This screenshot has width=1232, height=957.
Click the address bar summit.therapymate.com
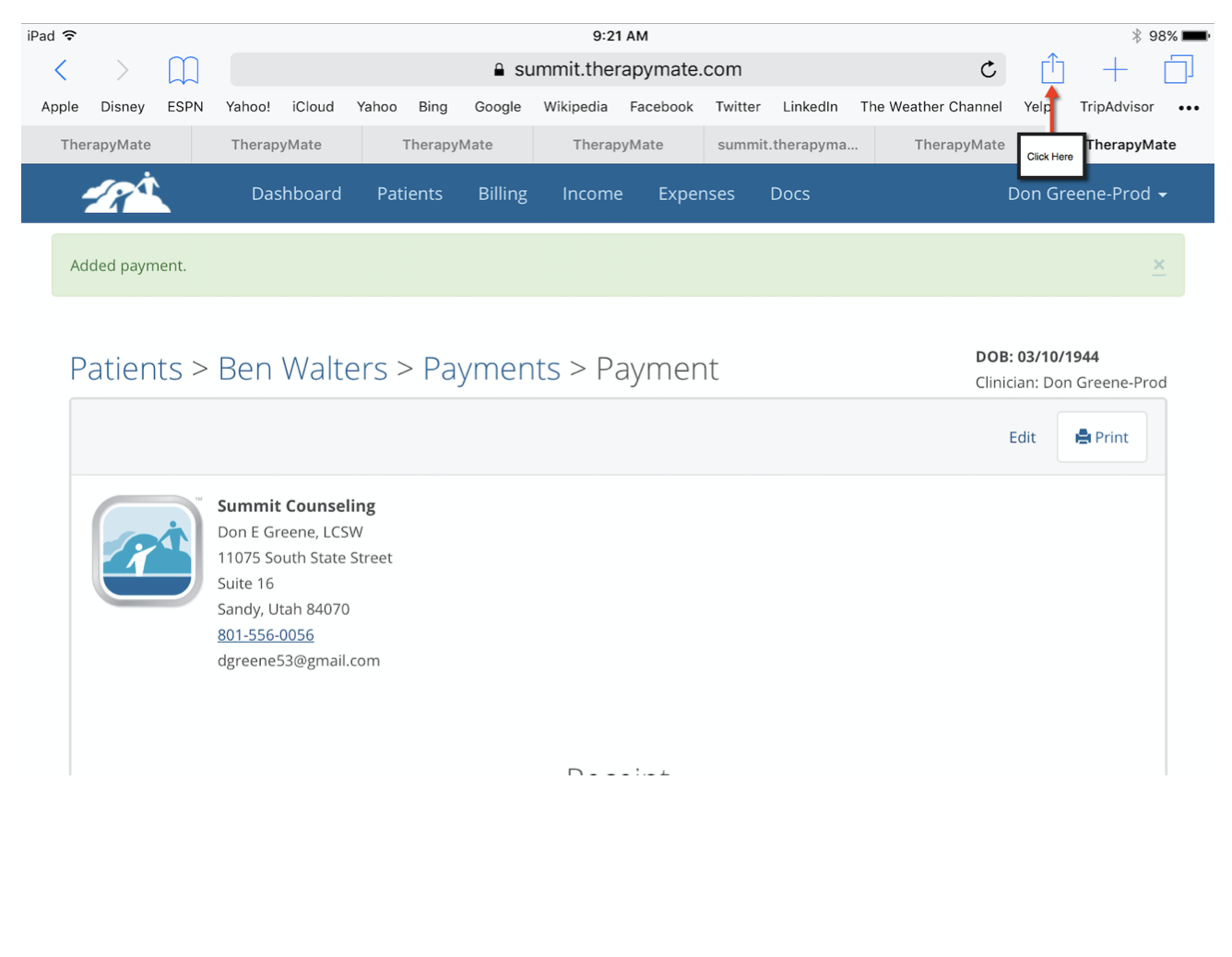(618, 69)
